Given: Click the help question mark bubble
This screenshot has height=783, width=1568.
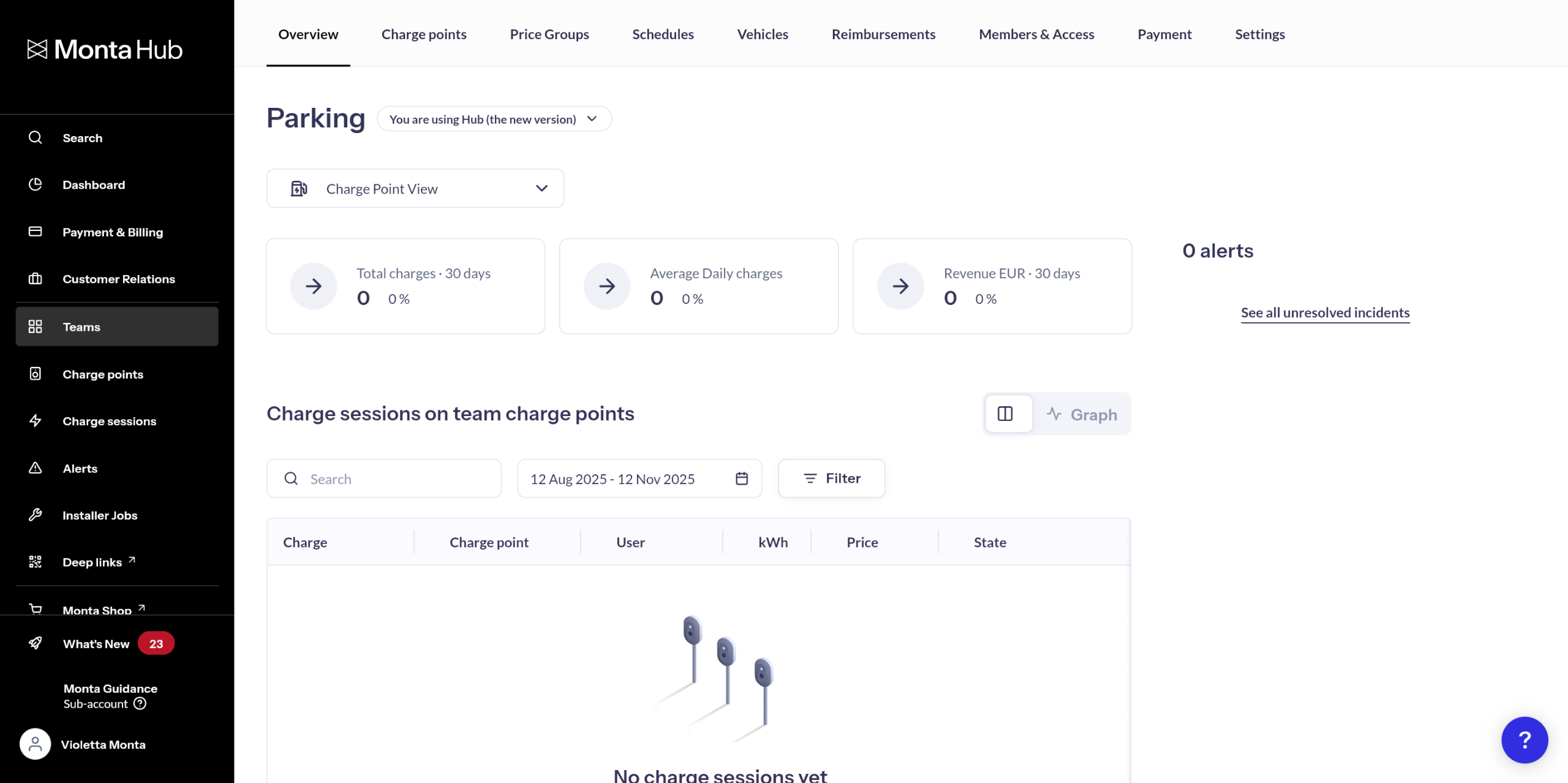Looking at the screenshot, I should tap(1524, 739).
